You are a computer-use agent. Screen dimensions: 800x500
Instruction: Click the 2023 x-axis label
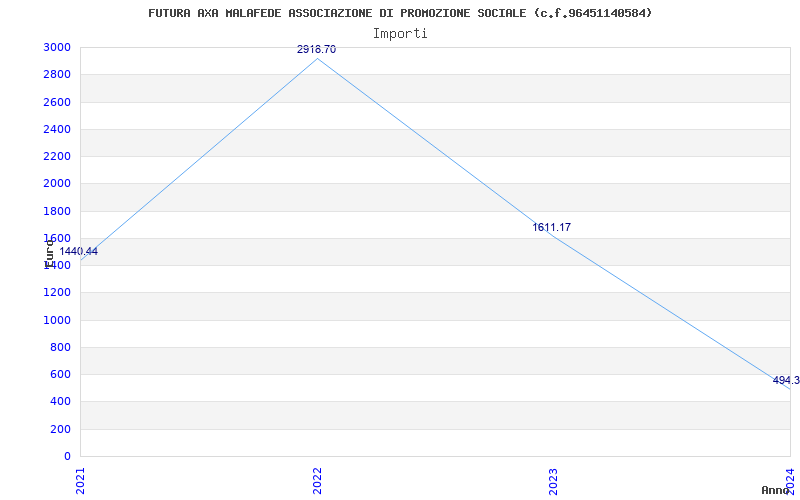tap(554, 481)
